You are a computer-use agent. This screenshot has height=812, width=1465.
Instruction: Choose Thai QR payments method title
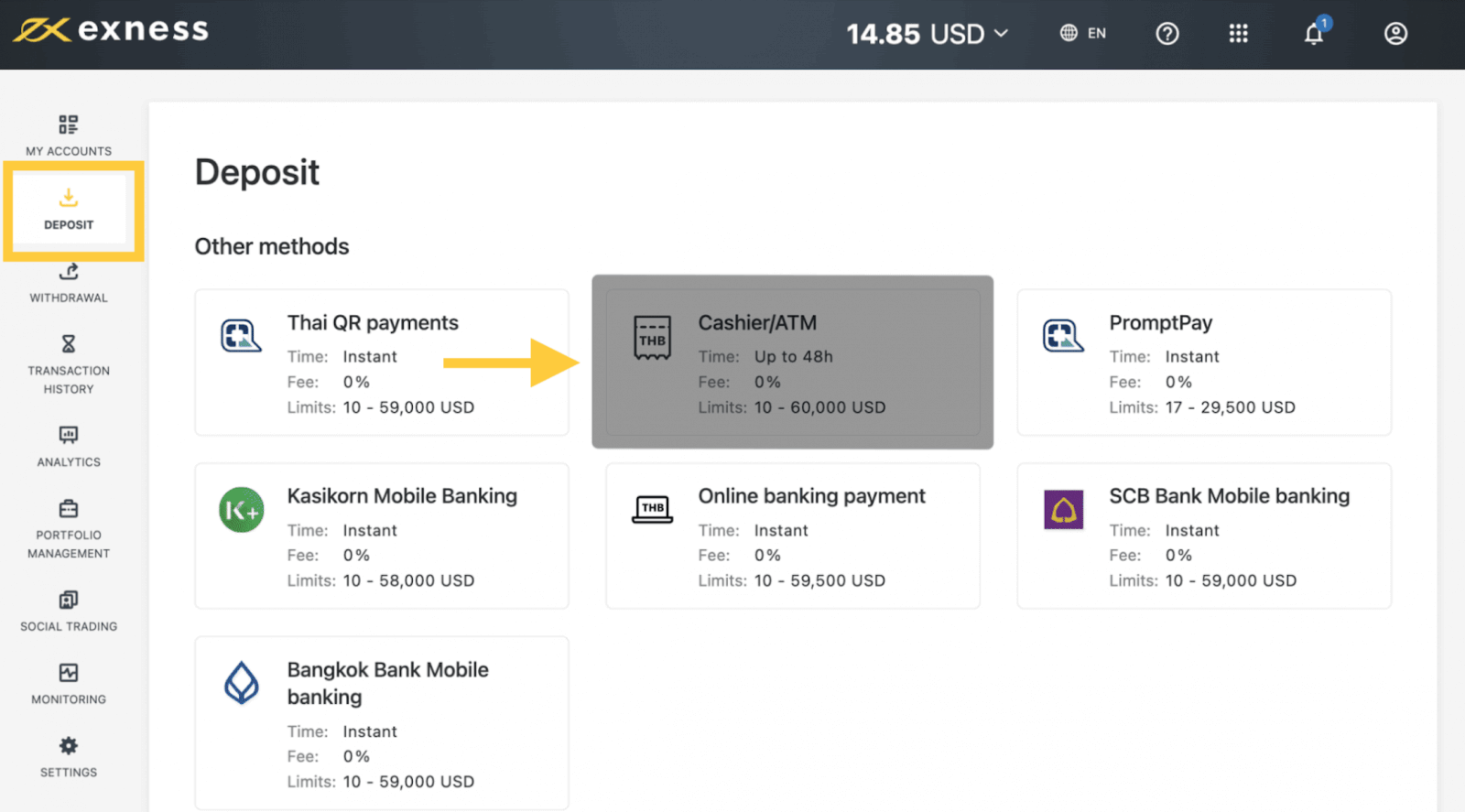point(373,322)
